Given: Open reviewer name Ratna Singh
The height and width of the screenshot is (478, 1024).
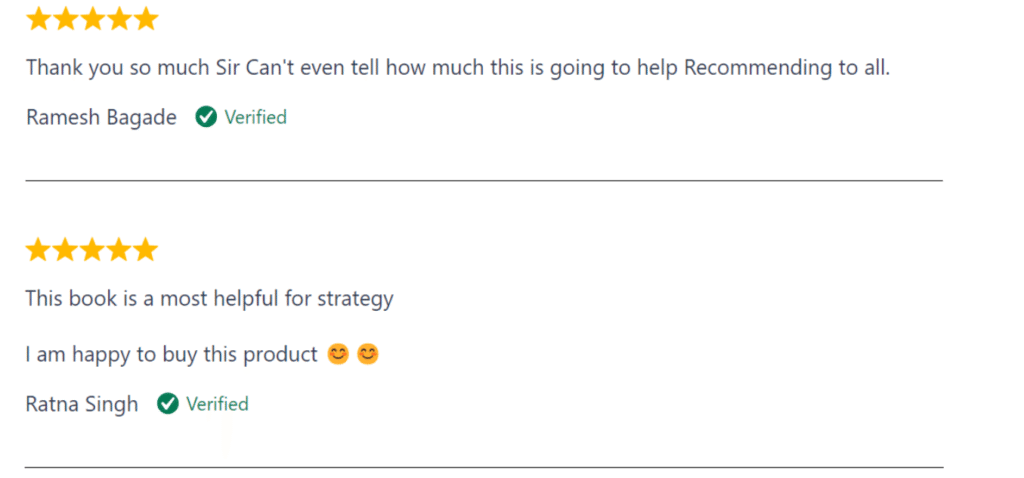Looking at the screenshot, I should coord(82,404).
